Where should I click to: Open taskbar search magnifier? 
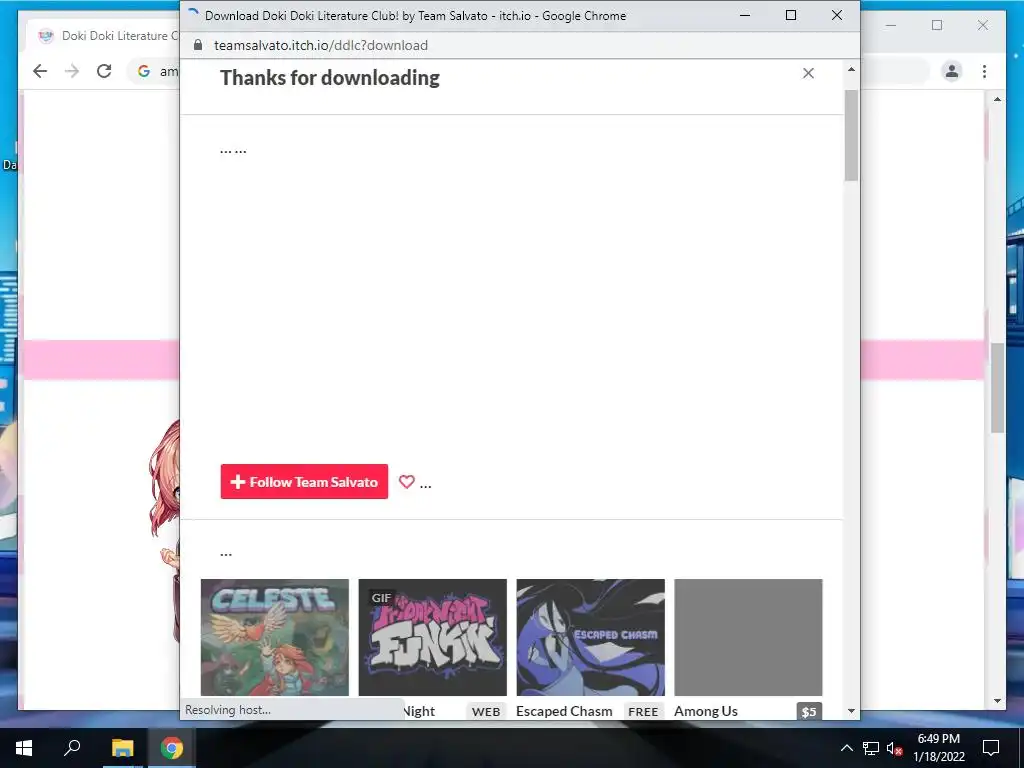tap(72, 748)
